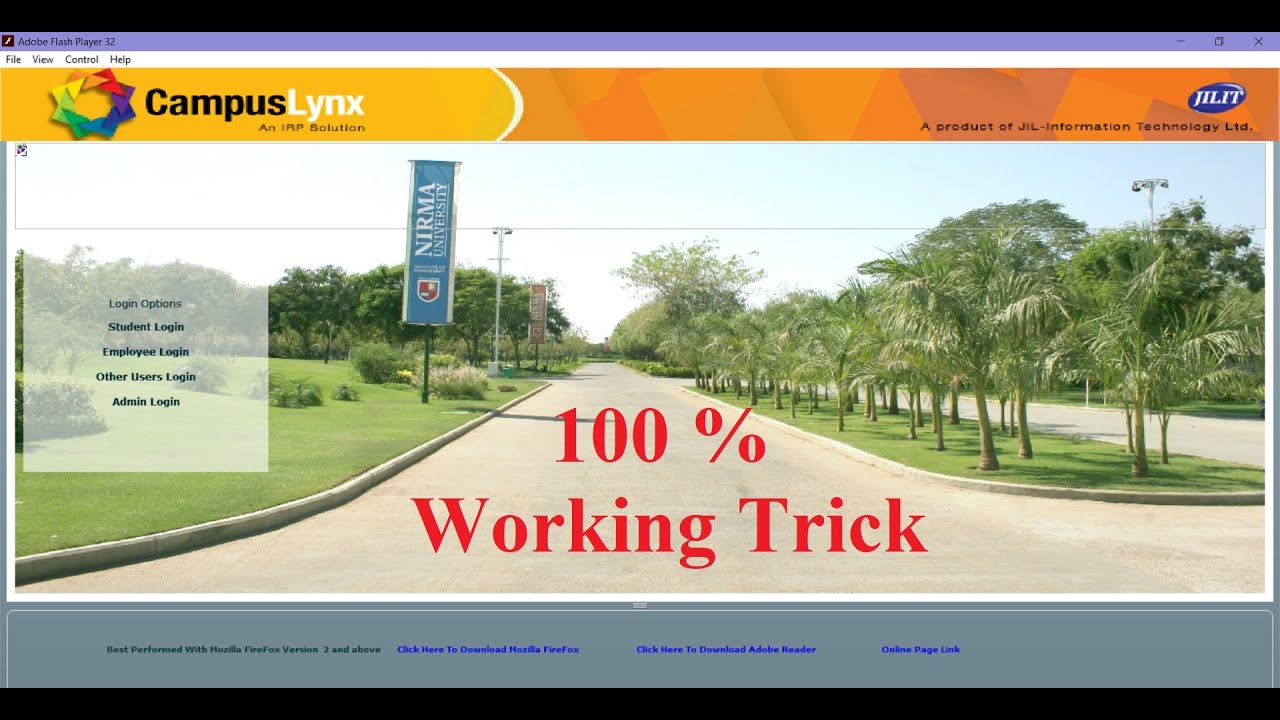The height and width of the screenshot is (720, 1280).
Task: Click the JILIT logo in header
Action: (1216, 98)
